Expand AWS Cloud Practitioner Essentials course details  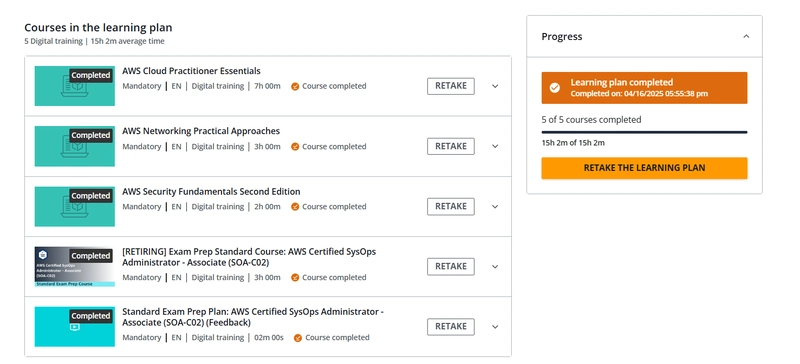(495, 86)
